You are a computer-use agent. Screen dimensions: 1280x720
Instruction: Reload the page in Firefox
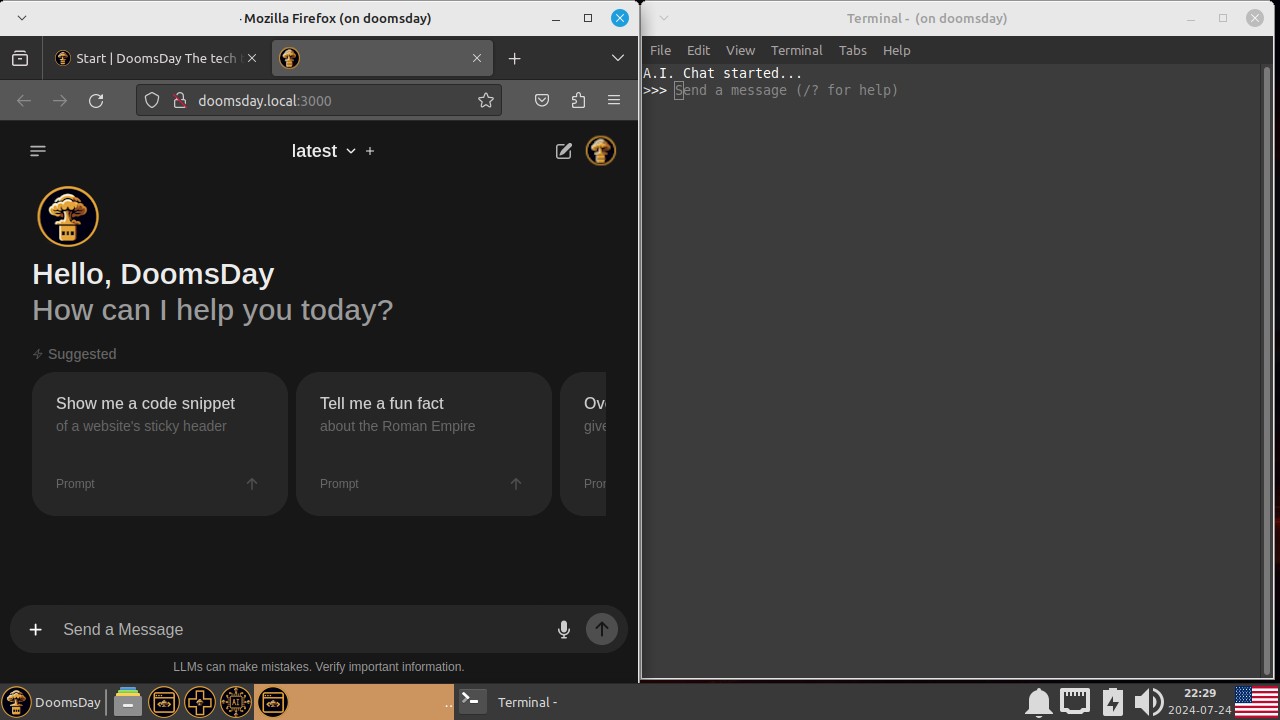coord(96,100)
